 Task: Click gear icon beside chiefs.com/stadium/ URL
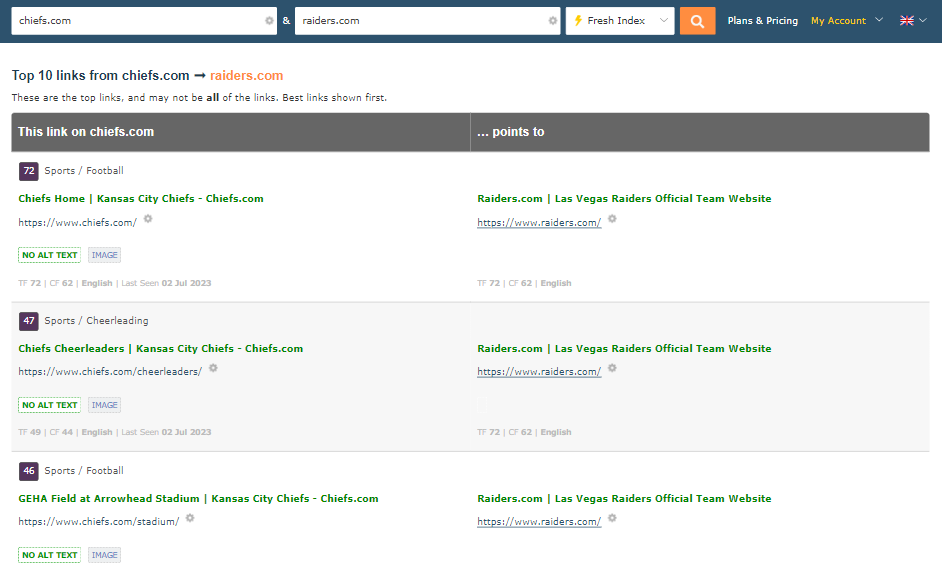(190, 519)
